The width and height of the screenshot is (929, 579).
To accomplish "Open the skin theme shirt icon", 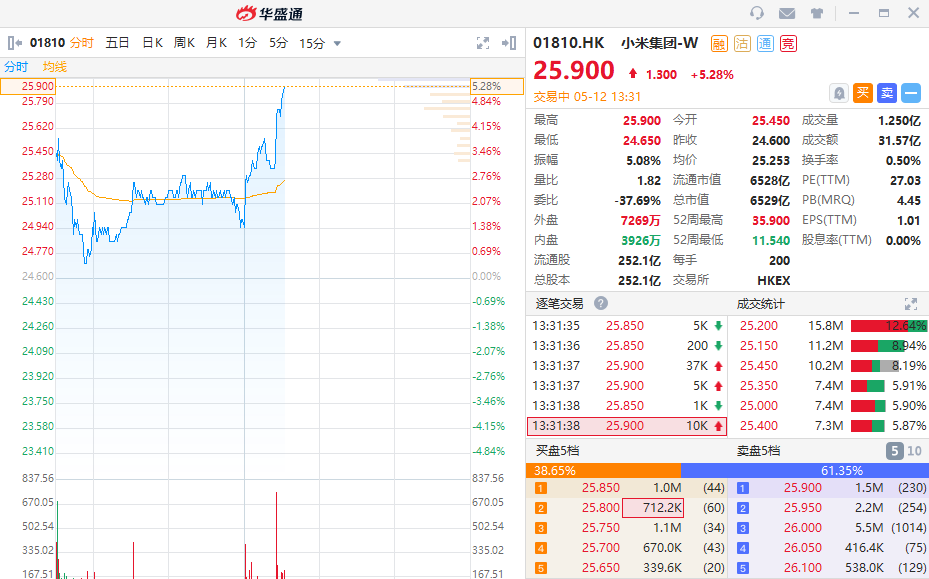I will click(817, 13).
